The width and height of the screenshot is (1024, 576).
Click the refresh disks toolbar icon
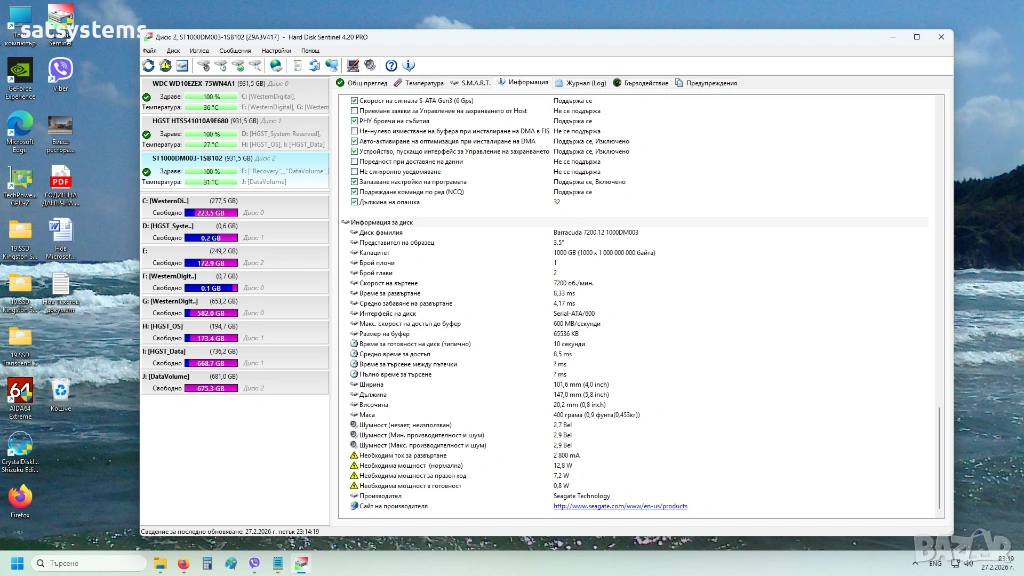[150, 66]
